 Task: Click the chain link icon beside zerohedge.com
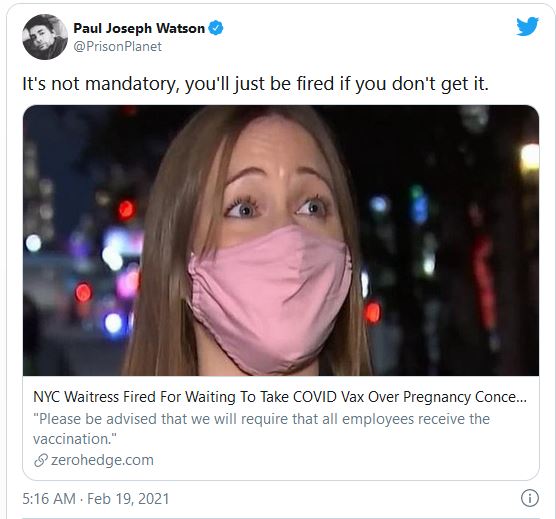41,460
